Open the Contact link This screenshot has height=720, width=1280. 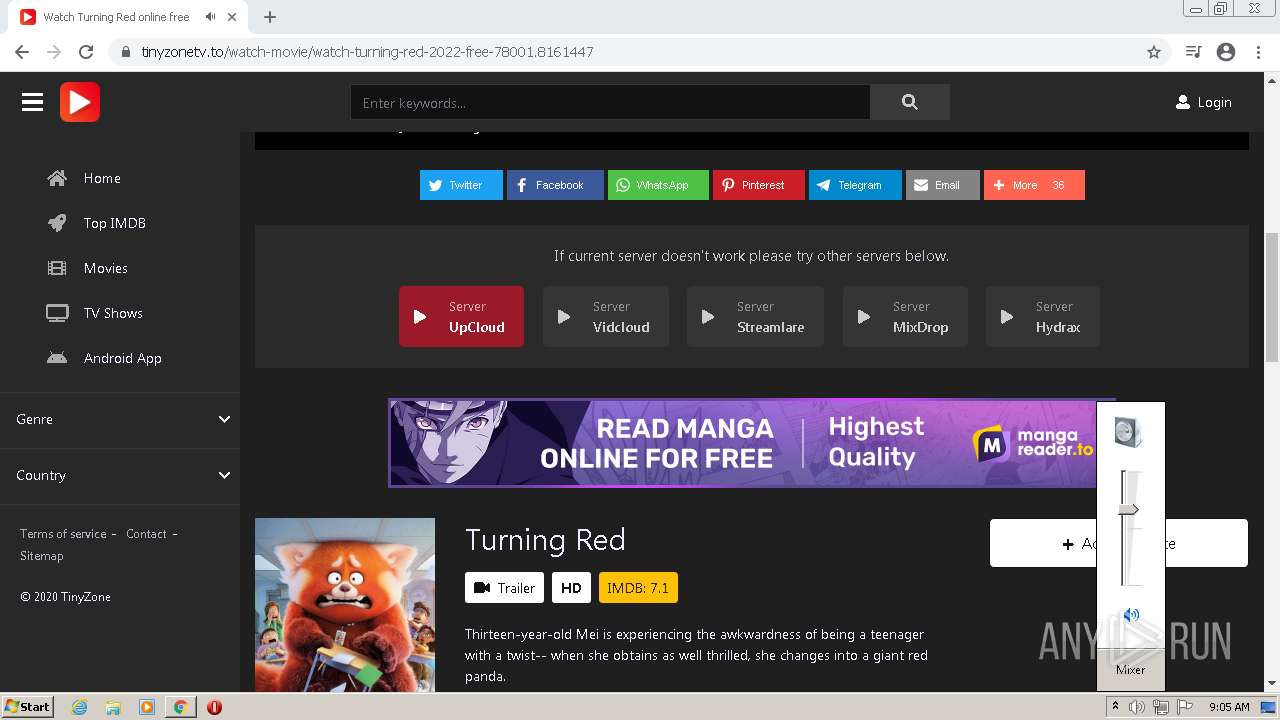coord(146,534)
